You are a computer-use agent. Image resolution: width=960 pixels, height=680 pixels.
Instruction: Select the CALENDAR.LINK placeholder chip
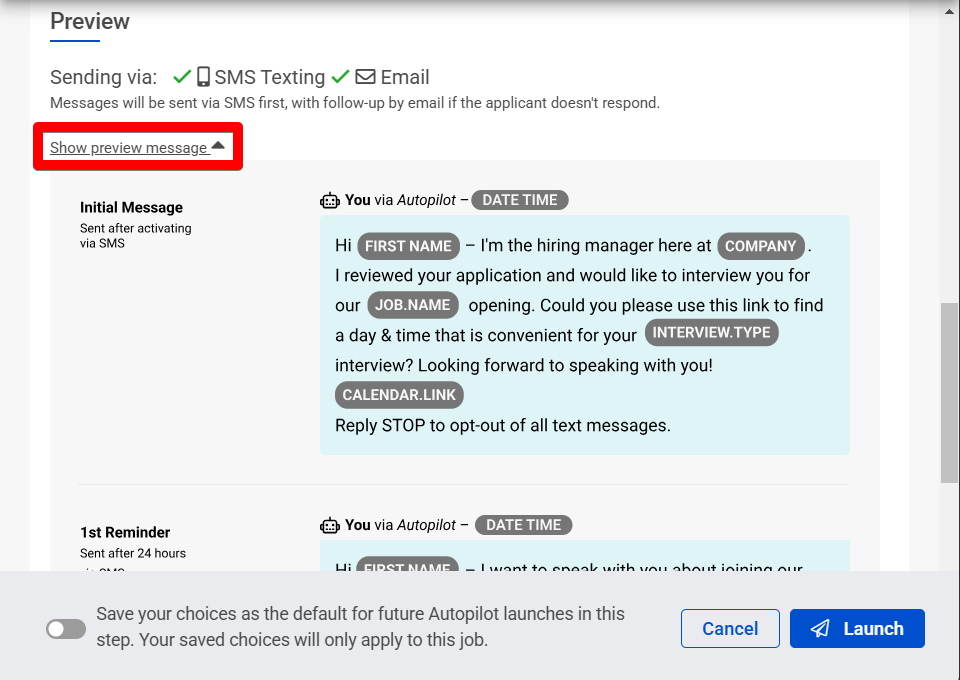[x=398, y=395]
